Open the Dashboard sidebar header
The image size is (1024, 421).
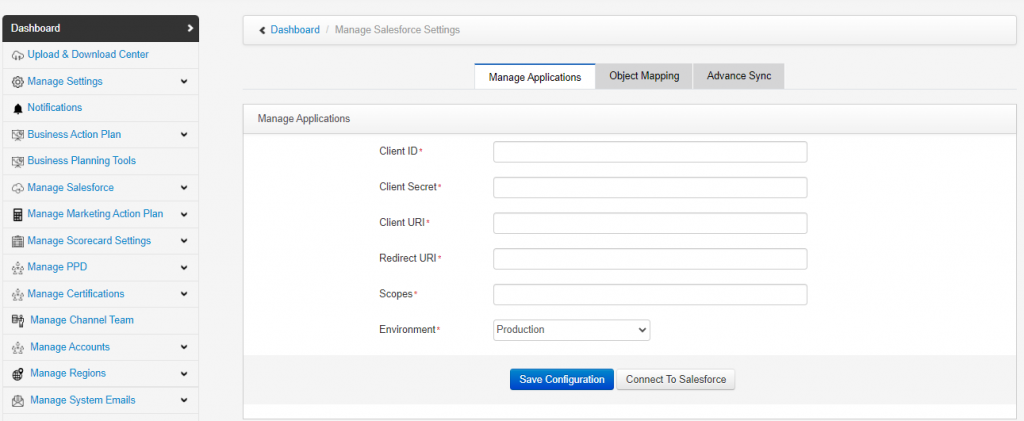(101, 28)
